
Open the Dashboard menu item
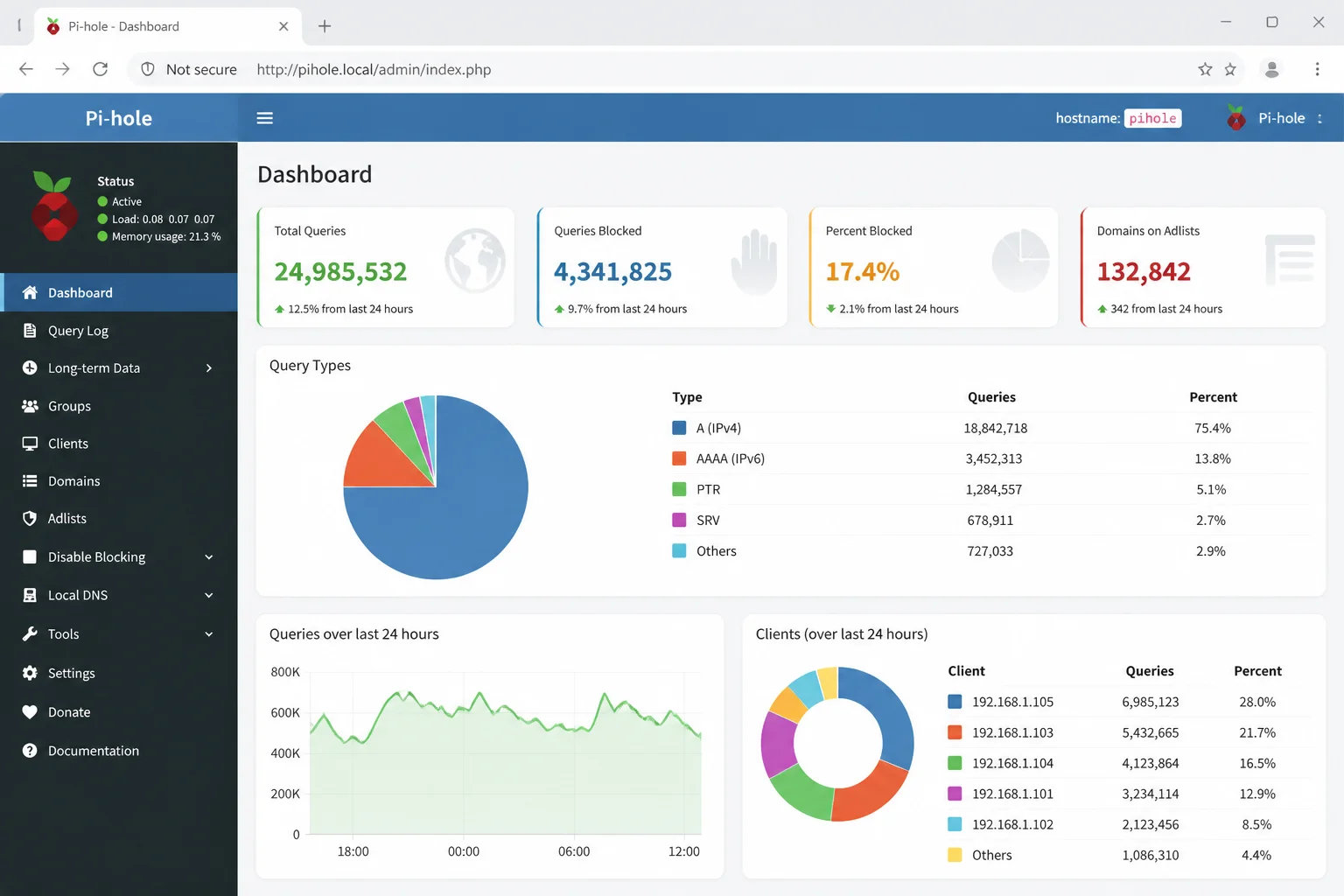[119, 292]
